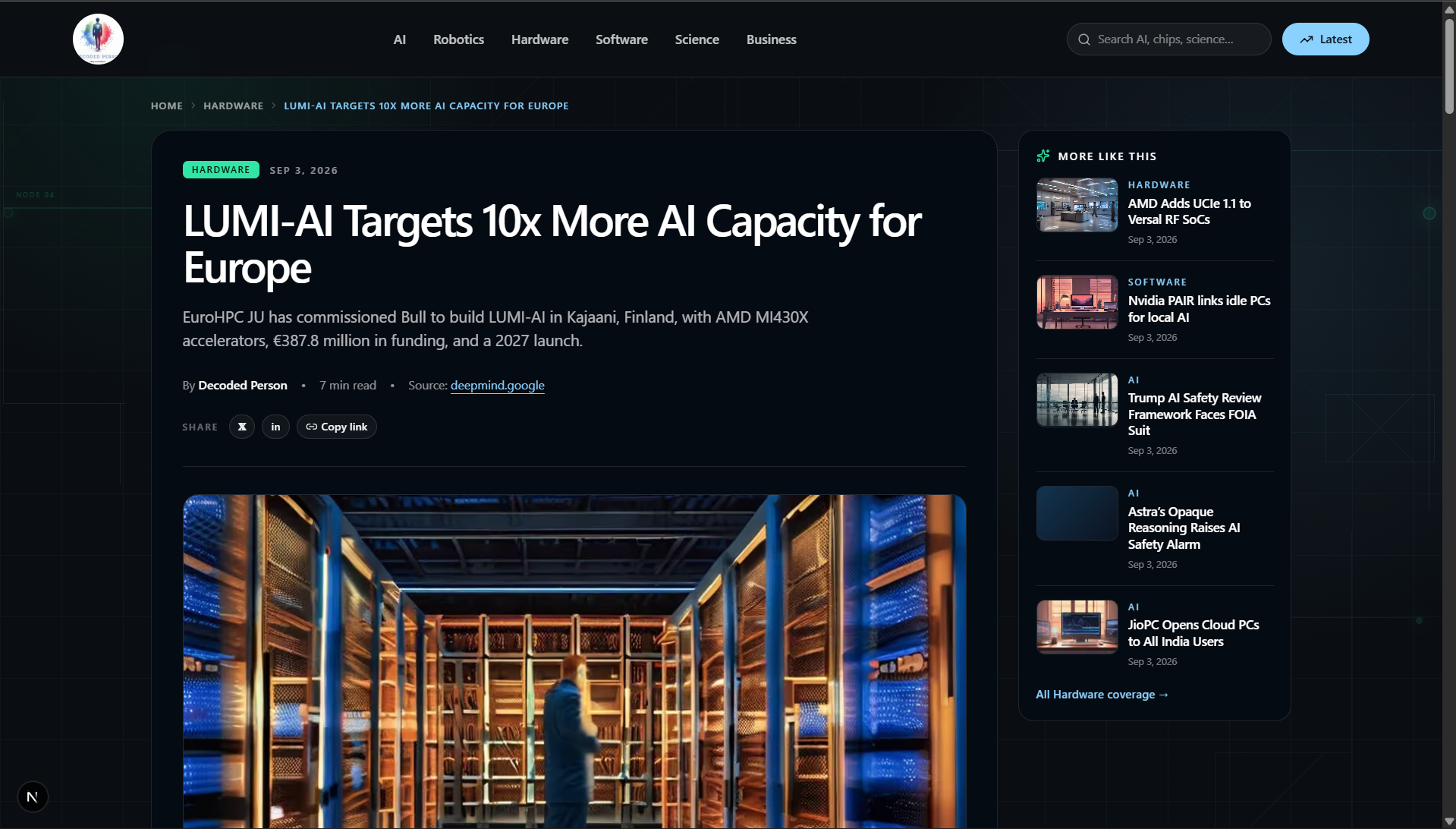Click the current page breadcrumb title

pyautogui.click(x=426, y=106)
